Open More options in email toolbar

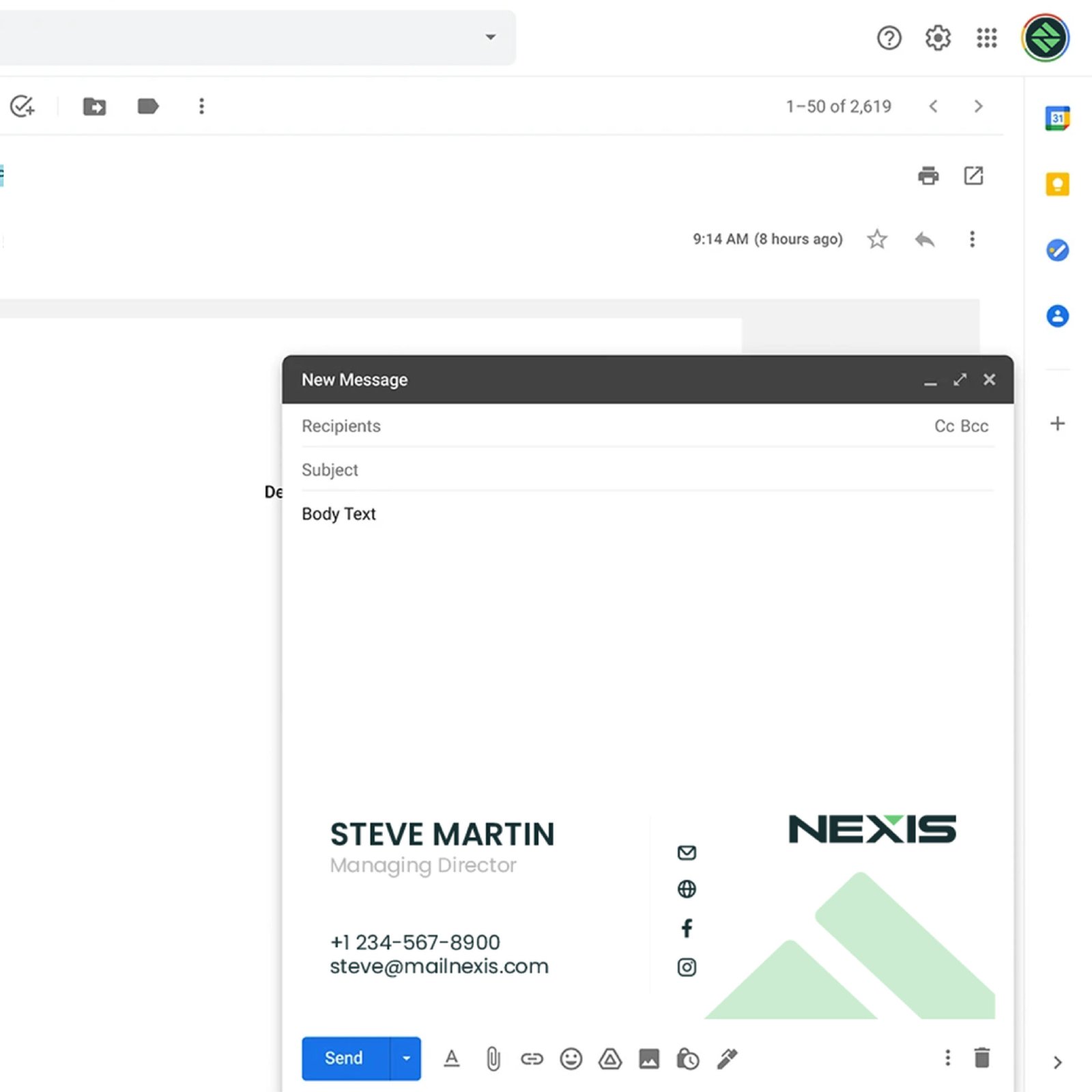[201, 106]
